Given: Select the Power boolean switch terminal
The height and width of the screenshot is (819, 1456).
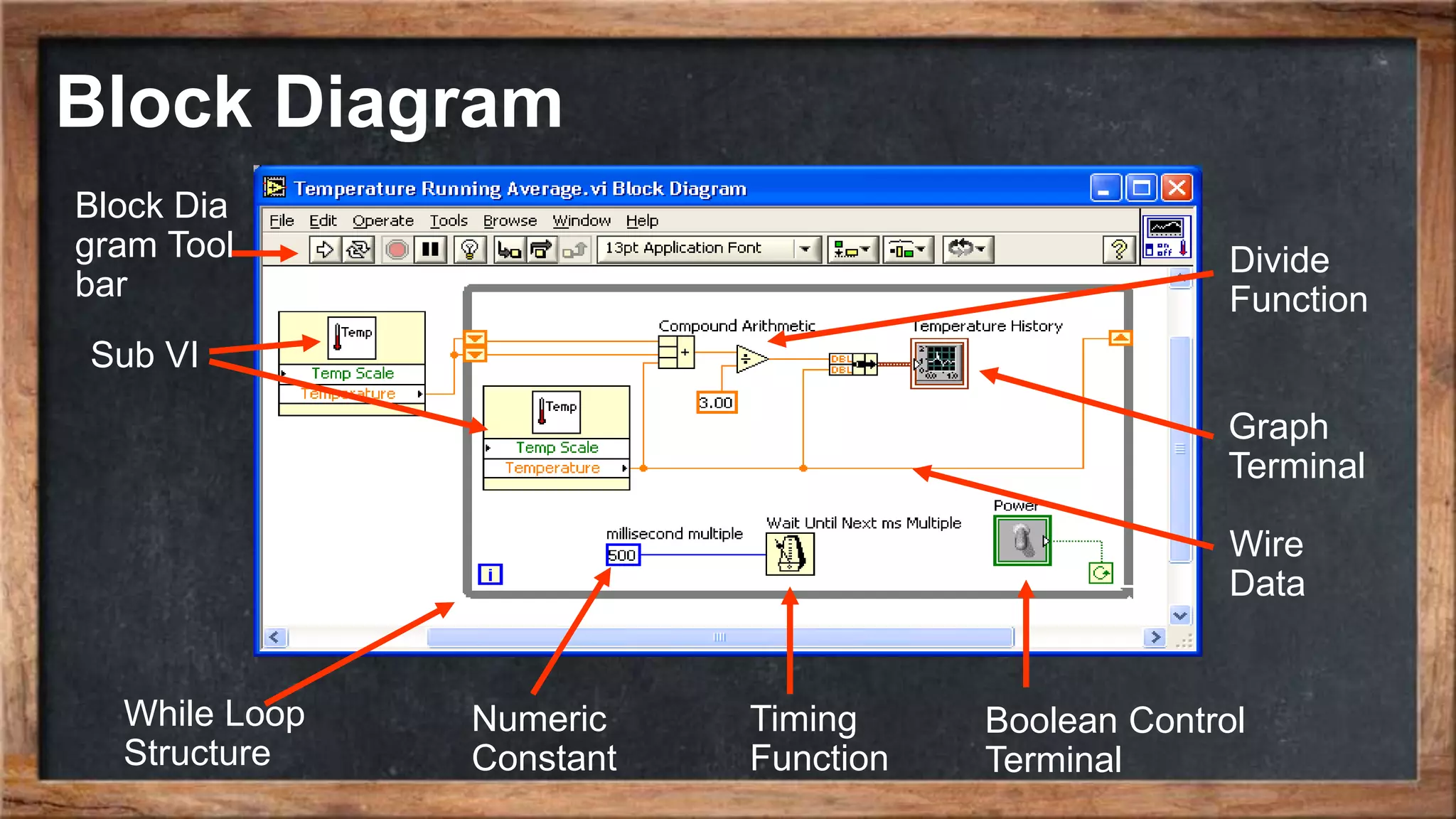Looking at the screenshot, I should 1022,541.
